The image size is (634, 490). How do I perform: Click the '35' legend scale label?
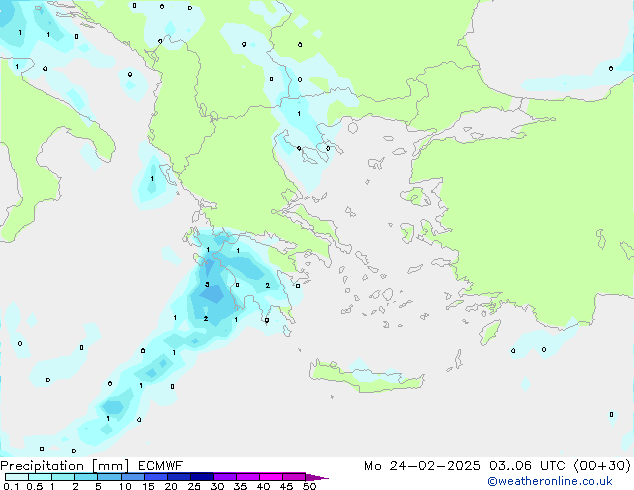pyautogui.click(x=240, y=486)
